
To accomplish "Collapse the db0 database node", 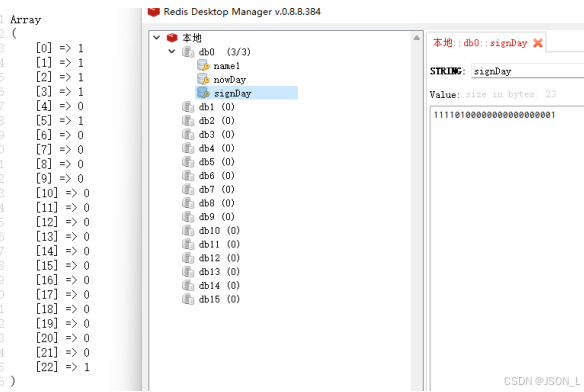I will coord(172,51).
